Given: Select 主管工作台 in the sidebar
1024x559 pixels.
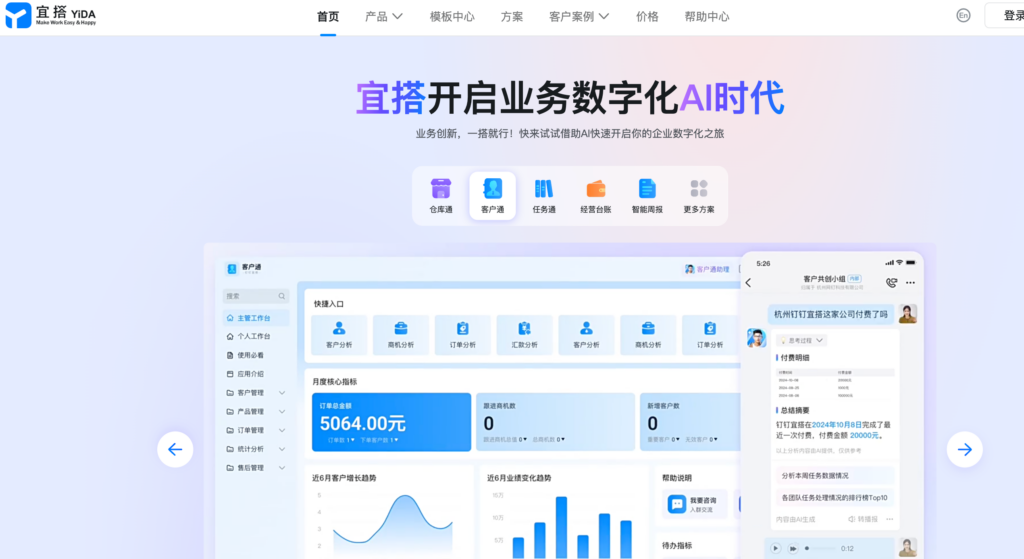Looking at the screenshot, I should (256, 318).
